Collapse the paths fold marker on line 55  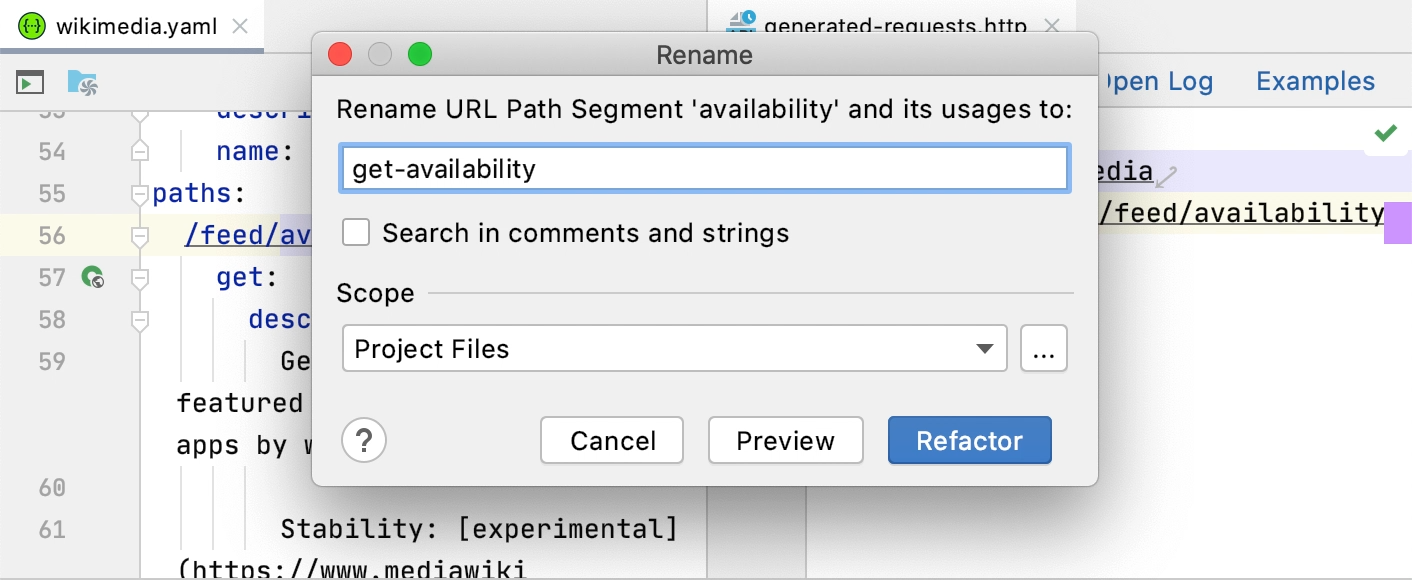[138, 195]
